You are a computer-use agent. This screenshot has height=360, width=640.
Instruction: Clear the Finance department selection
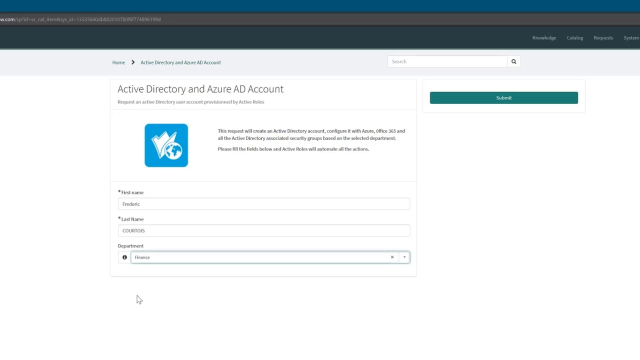pos(392,258)
